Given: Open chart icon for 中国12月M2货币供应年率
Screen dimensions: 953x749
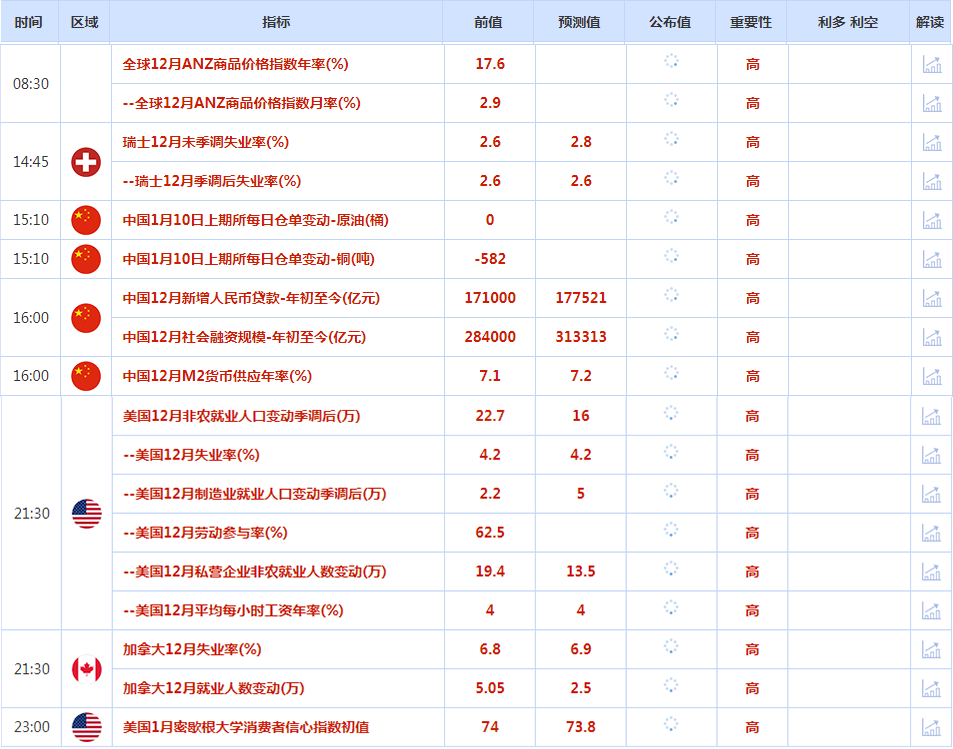Looking at the screenshot, I should click(932, 375).
